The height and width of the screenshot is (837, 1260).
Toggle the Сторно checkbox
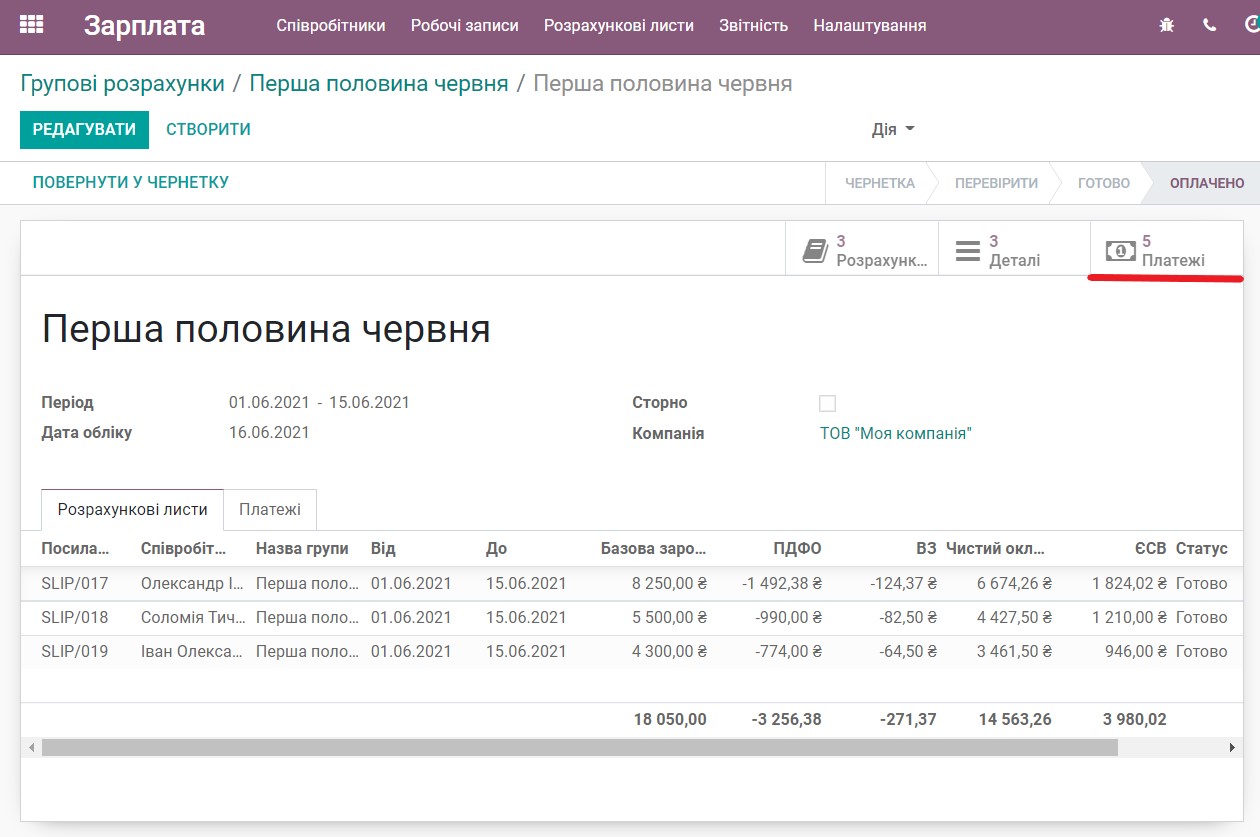click(827, 402)
